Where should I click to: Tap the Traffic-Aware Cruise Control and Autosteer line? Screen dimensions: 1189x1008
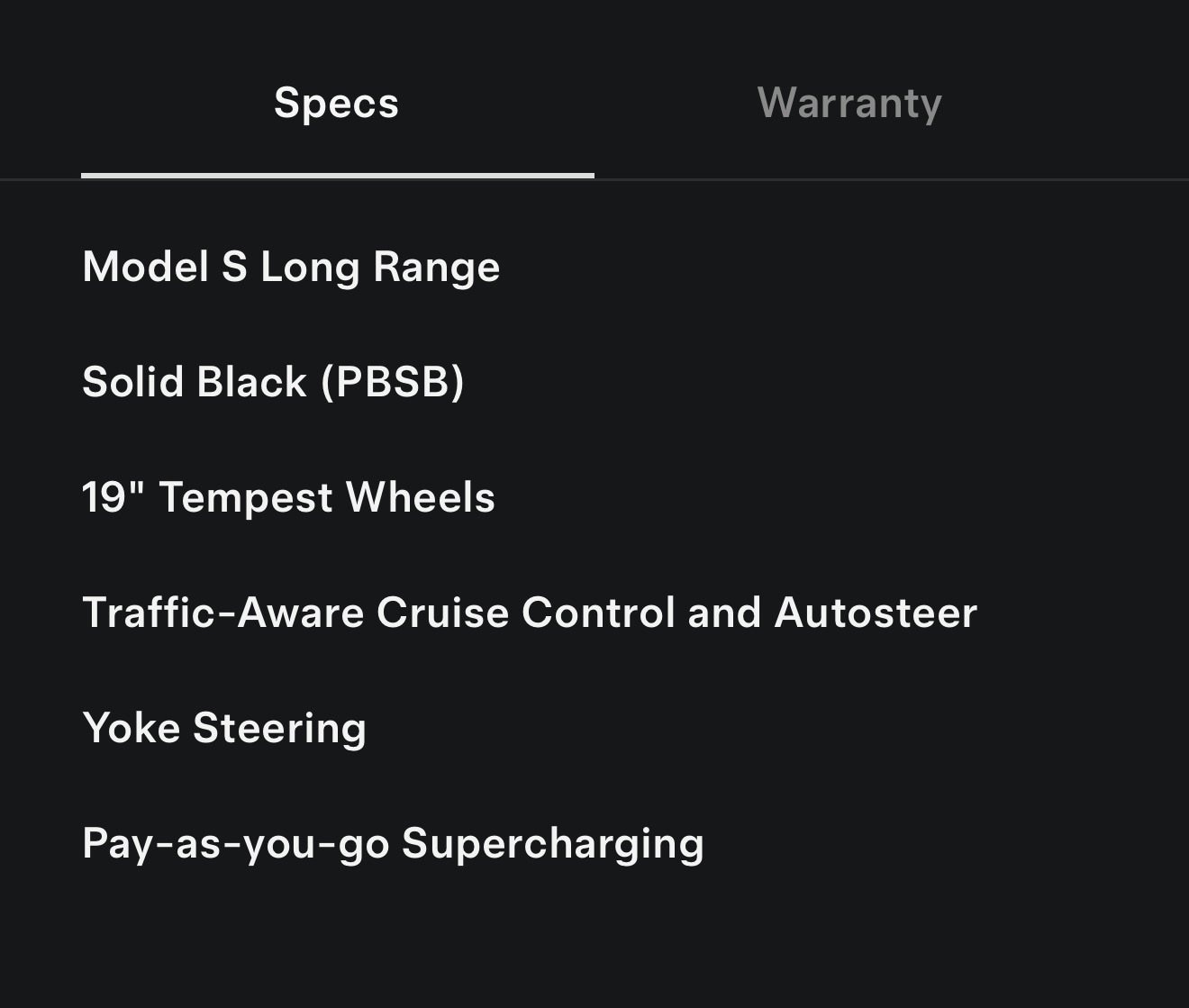(x=529, y=613)
